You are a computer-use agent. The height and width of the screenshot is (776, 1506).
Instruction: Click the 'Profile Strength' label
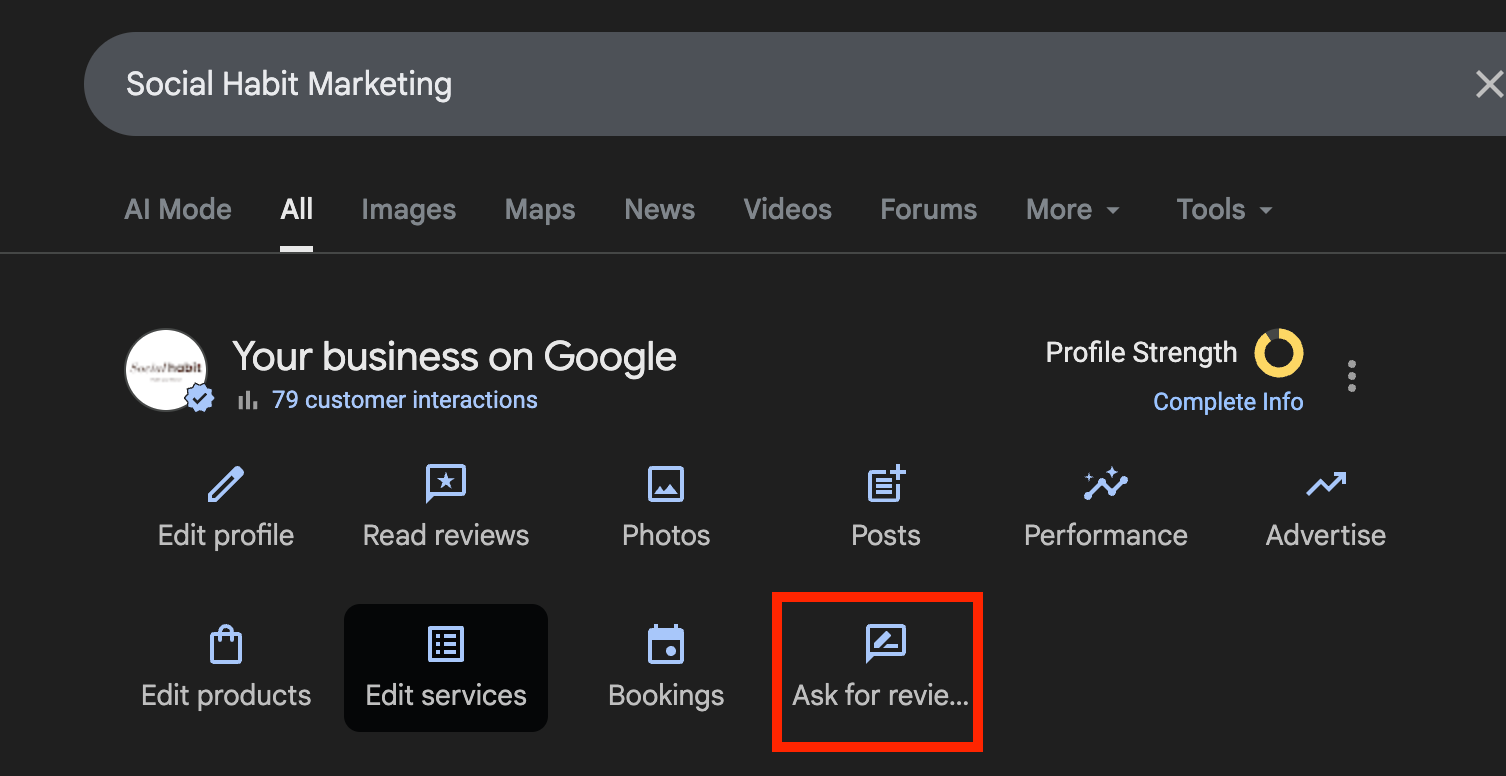click(x=1141, y=353)
